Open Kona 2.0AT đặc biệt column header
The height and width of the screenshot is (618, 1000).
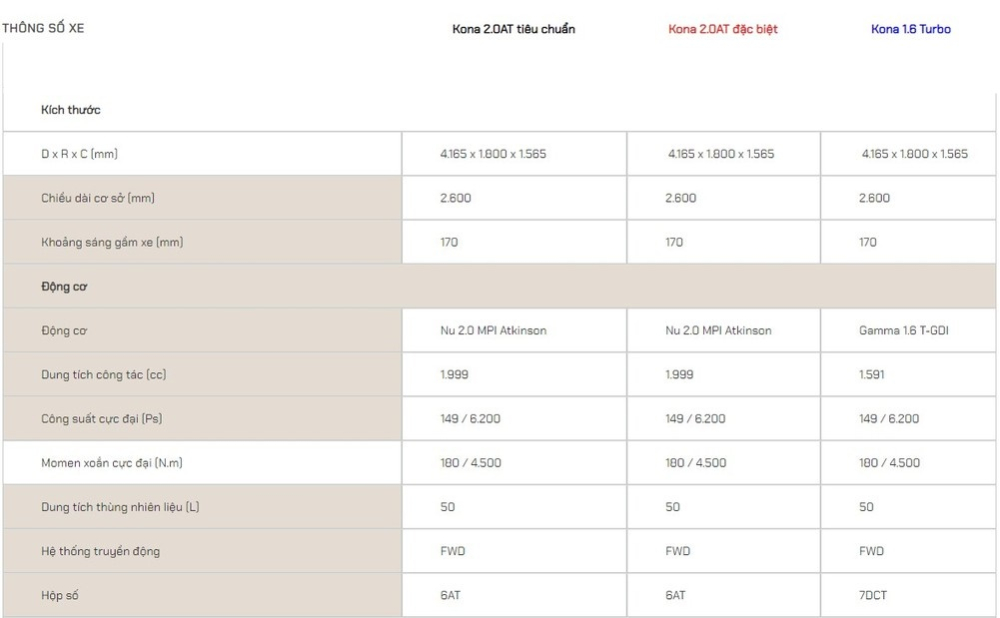[x=723, y=29]
